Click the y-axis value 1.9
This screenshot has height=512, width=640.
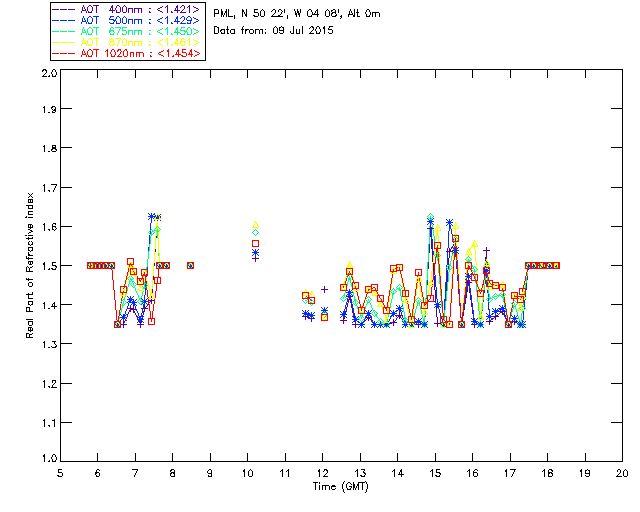[x=49, y=109]
